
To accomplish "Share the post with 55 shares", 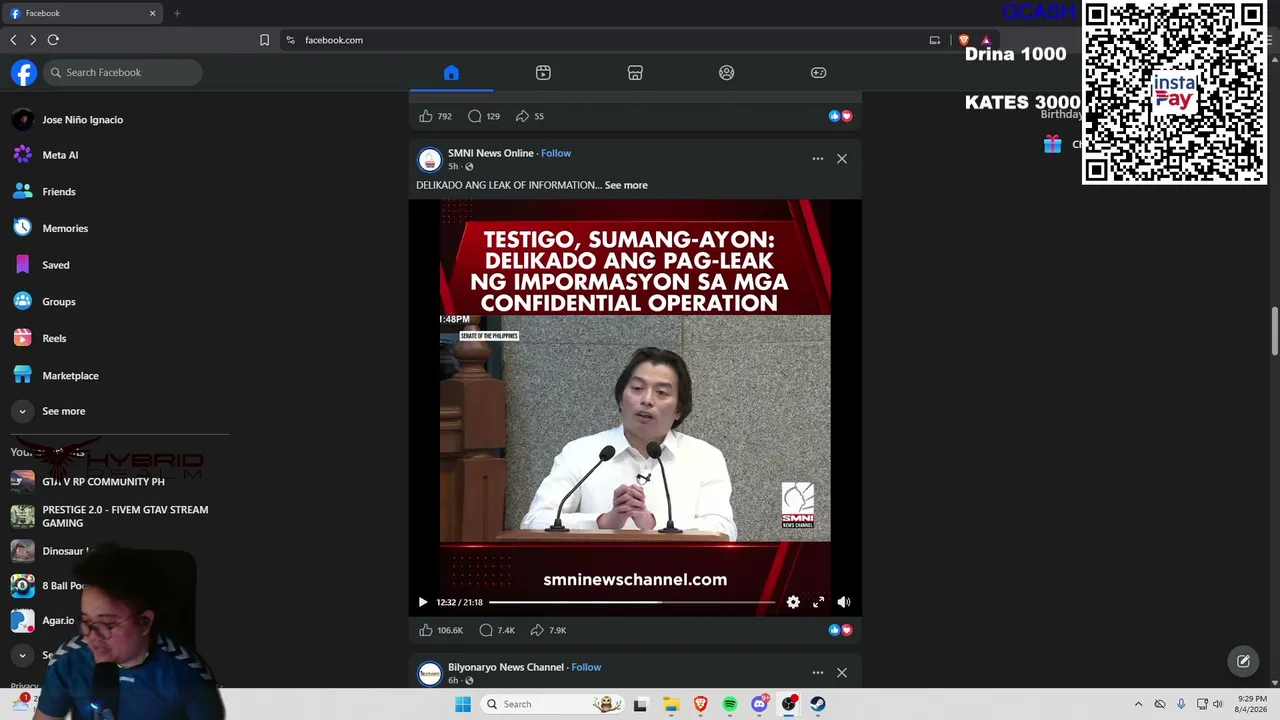I will [522, 116].
